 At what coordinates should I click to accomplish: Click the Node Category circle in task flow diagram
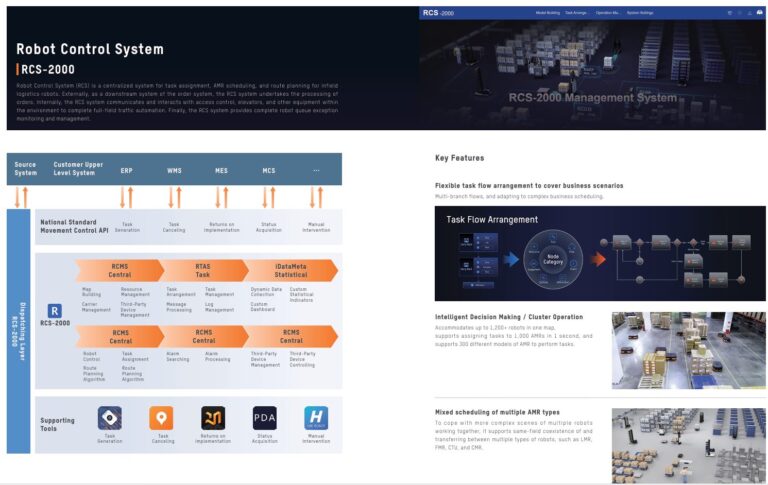553,260
